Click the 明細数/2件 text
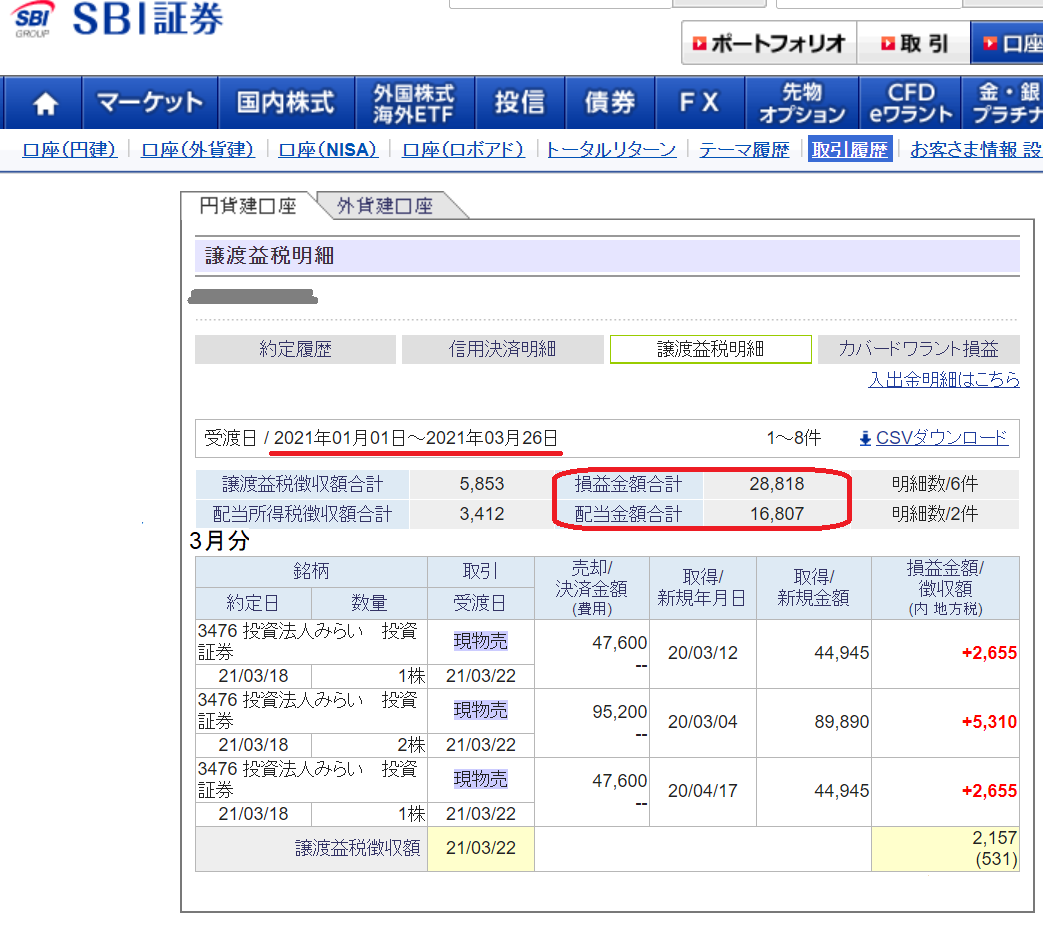The height and width of the screenshot is (927, 1047). 935,514
